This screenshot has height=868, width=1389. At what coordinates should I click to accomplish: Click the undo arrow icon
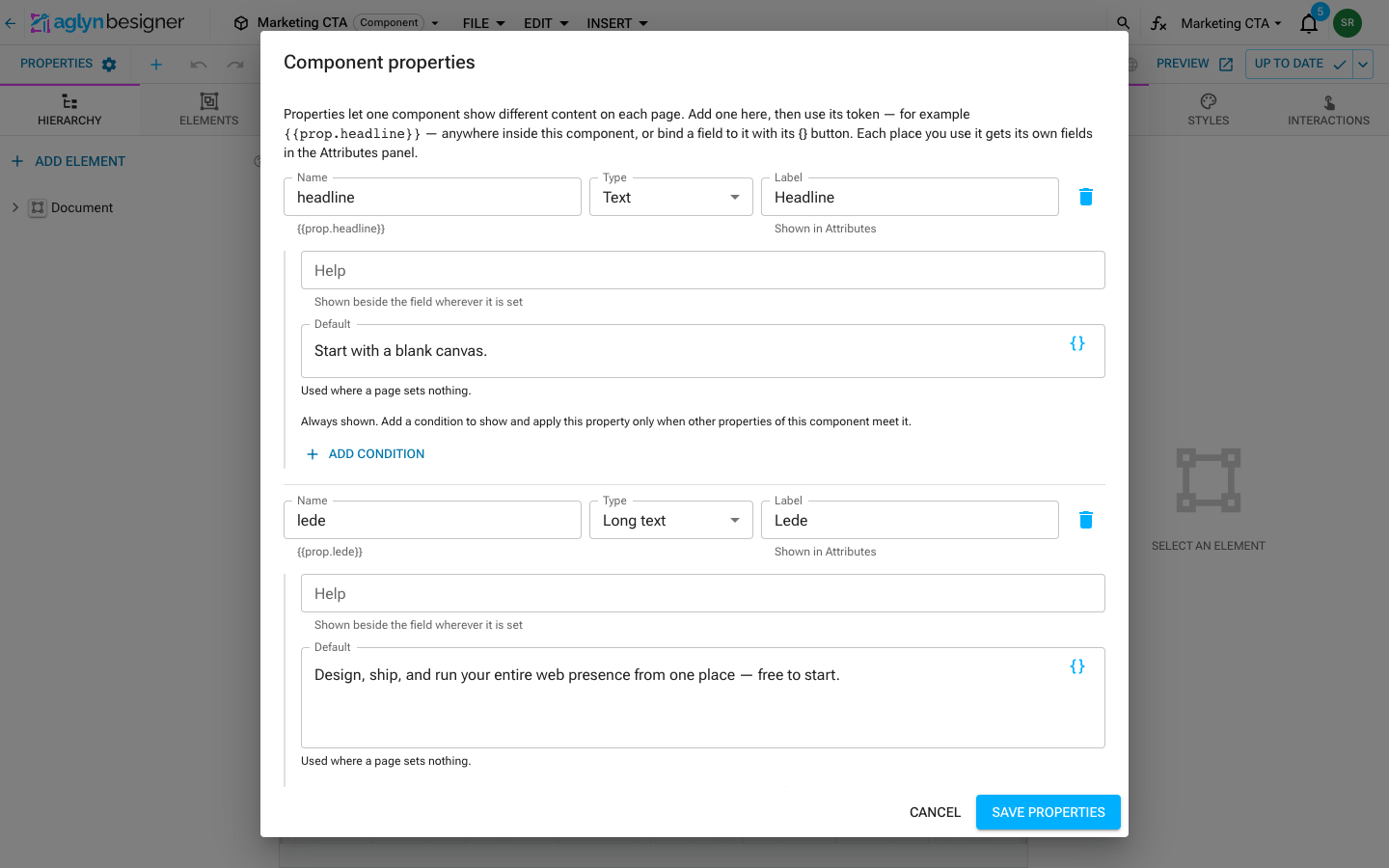tap(199, 65)
